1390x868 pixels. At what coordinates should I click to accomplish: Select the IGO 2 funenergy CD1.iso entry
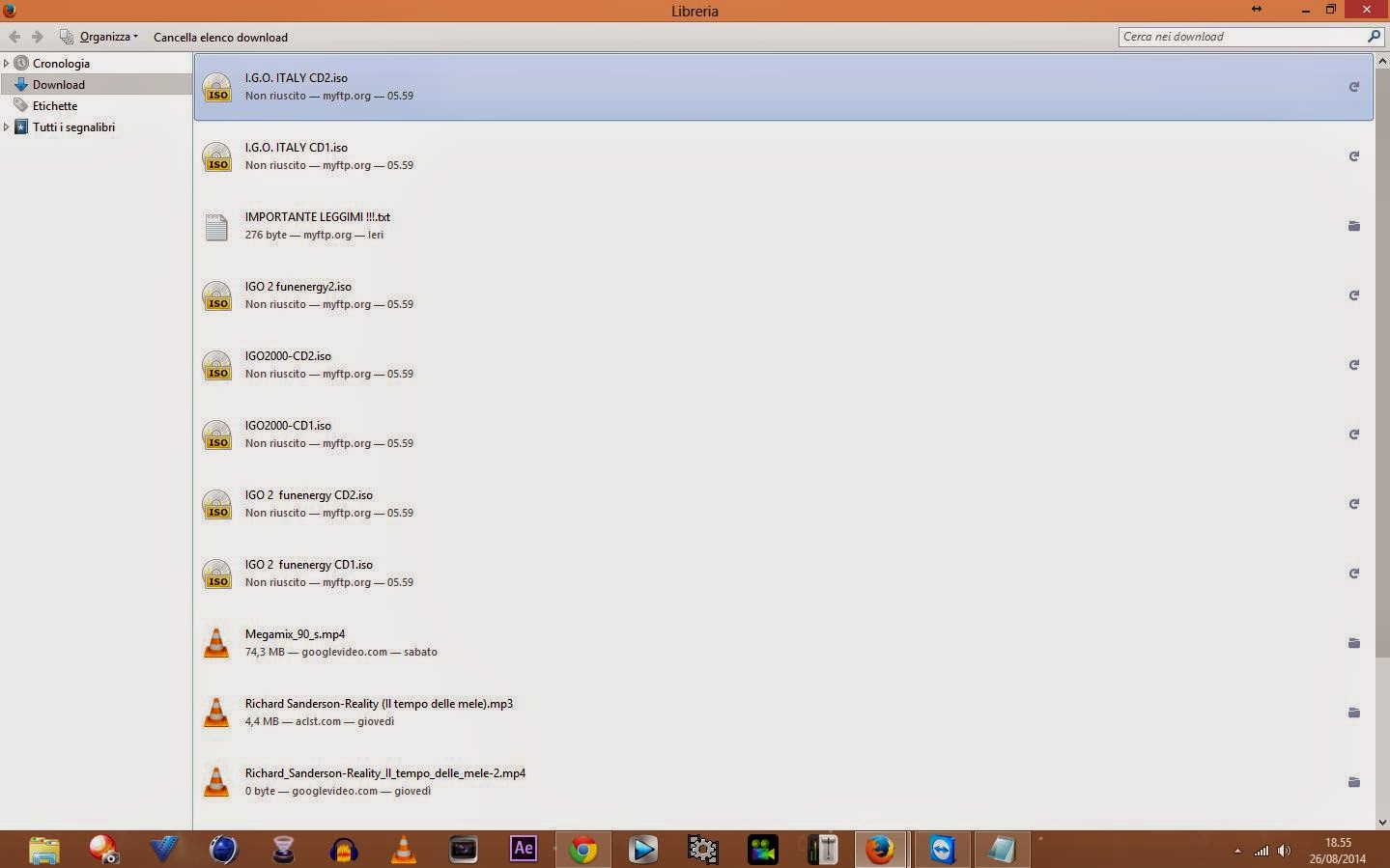[782, 574]
